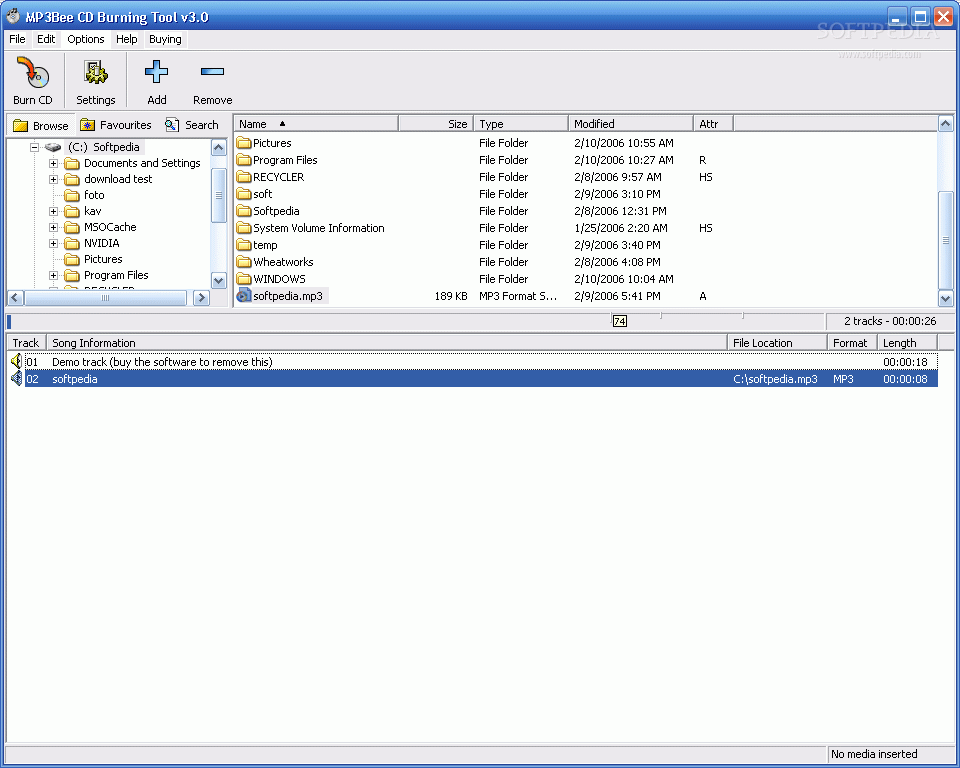Screen dimensions: 960x768
Task: Click the MP3Bee title bar app icon
Action: pos(13,17)
